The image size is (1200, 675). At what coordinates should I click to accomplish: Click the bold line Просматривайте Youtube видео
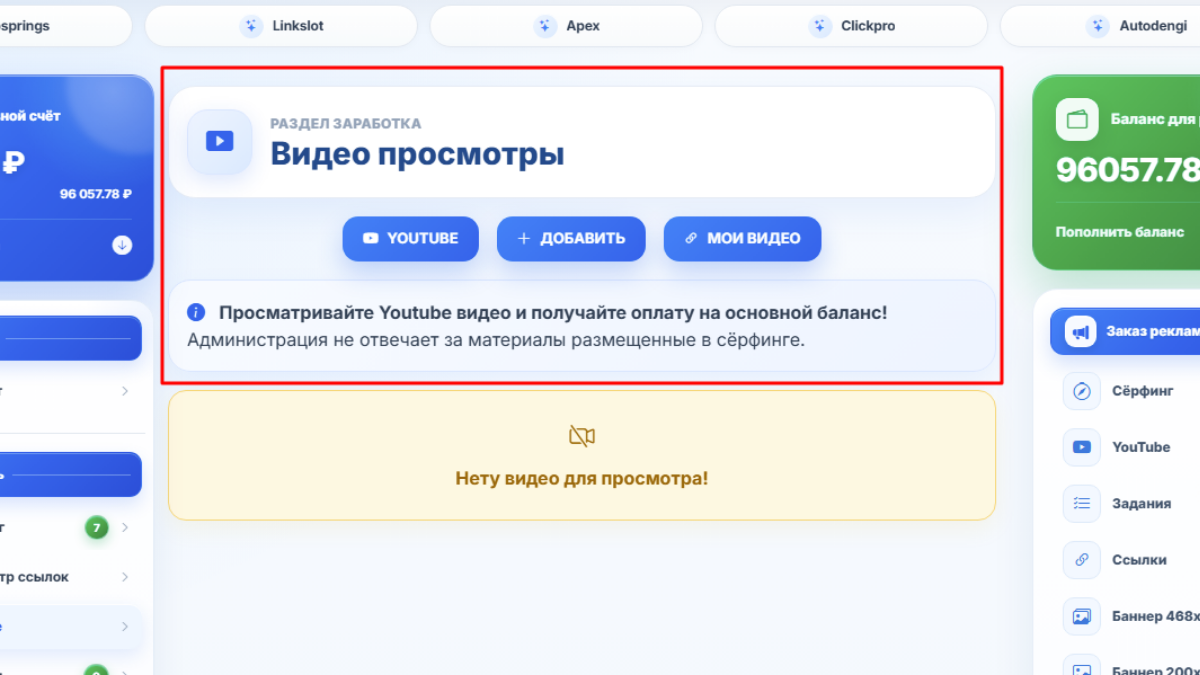553,313
